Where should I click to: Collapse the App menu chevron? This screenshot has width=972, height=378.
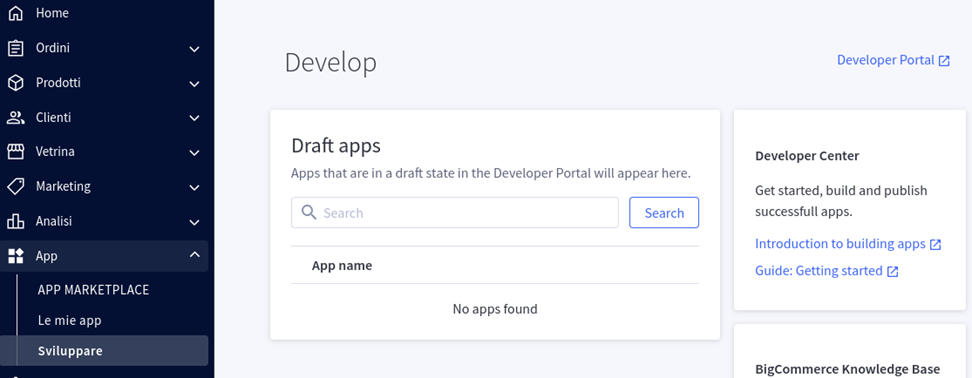coord(194,255)
